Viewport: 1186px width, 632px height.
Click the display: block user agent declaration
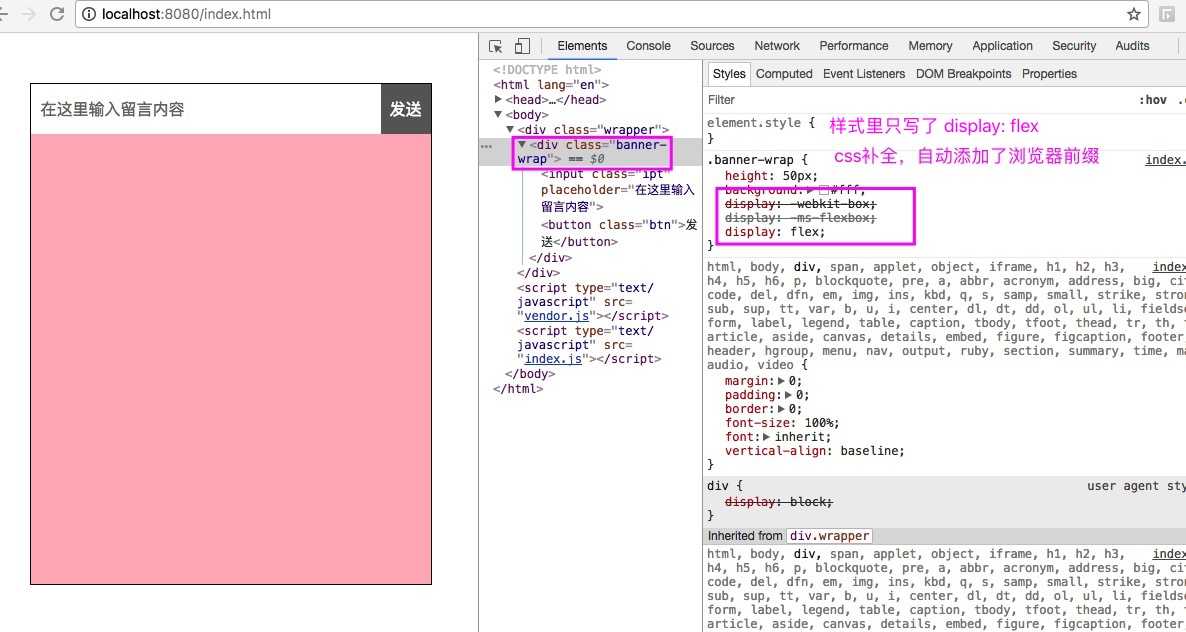(779, 502)
